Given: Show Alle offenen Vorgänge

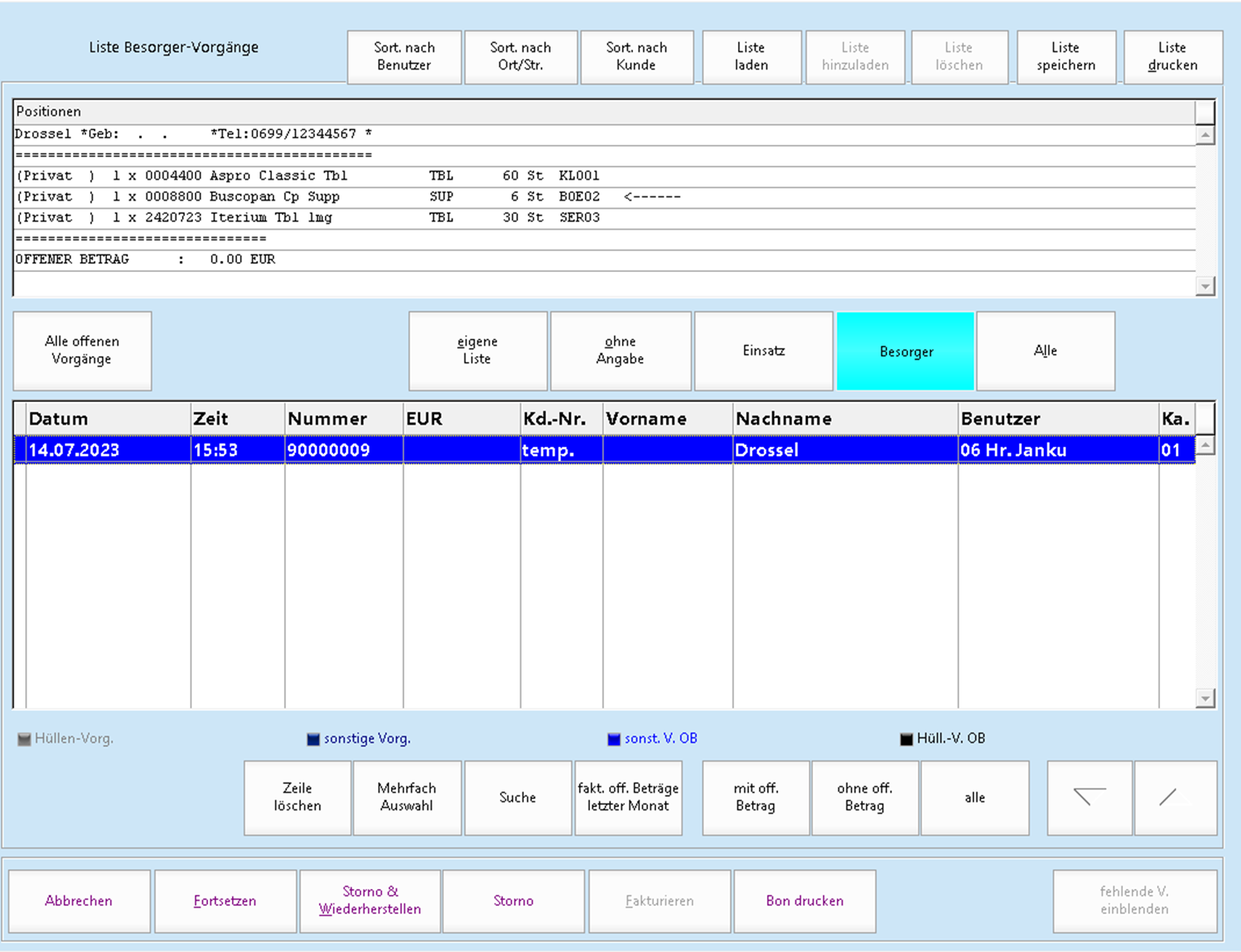Looking at the screenshot, I should tap(82, 350).
